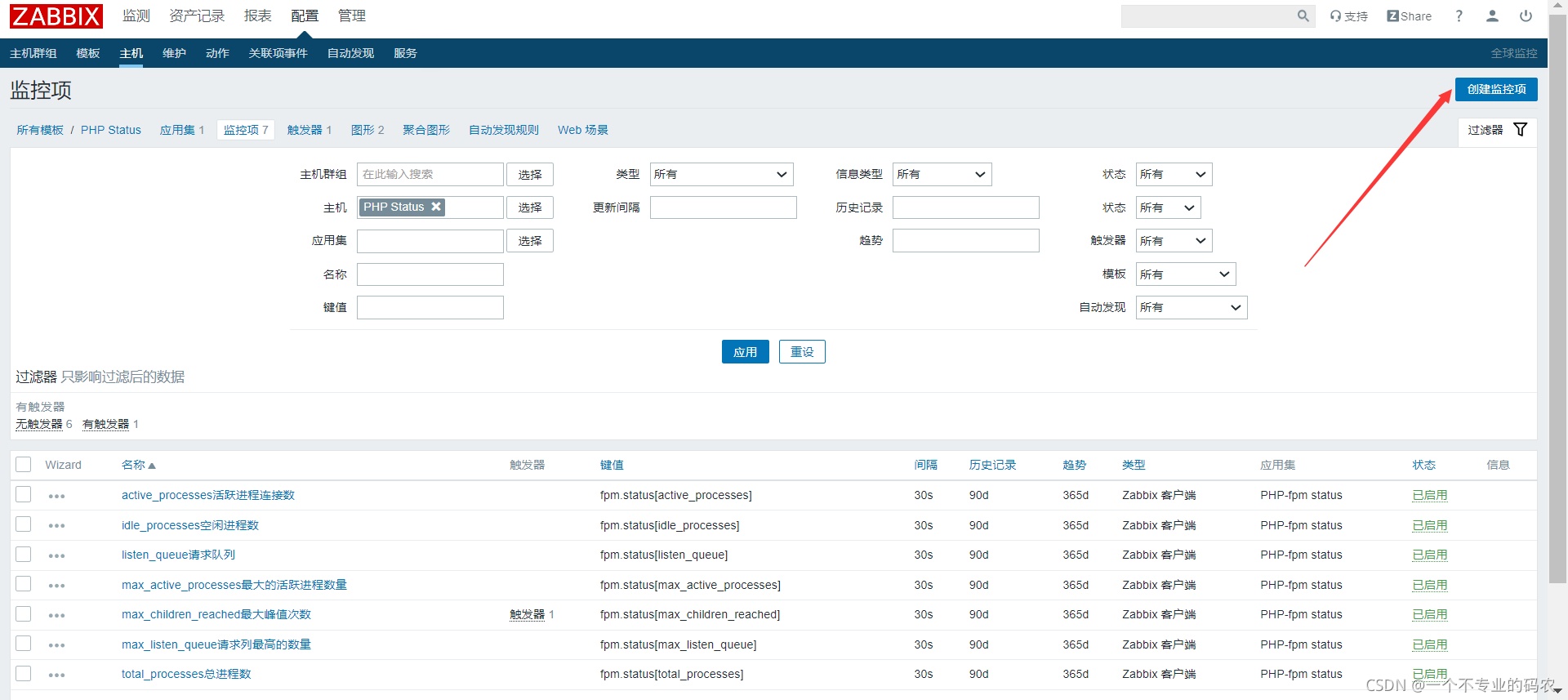Open wizard dots for total_processes row
The height and width of the screenshot is (700, 1568).
tap(56, 675)
